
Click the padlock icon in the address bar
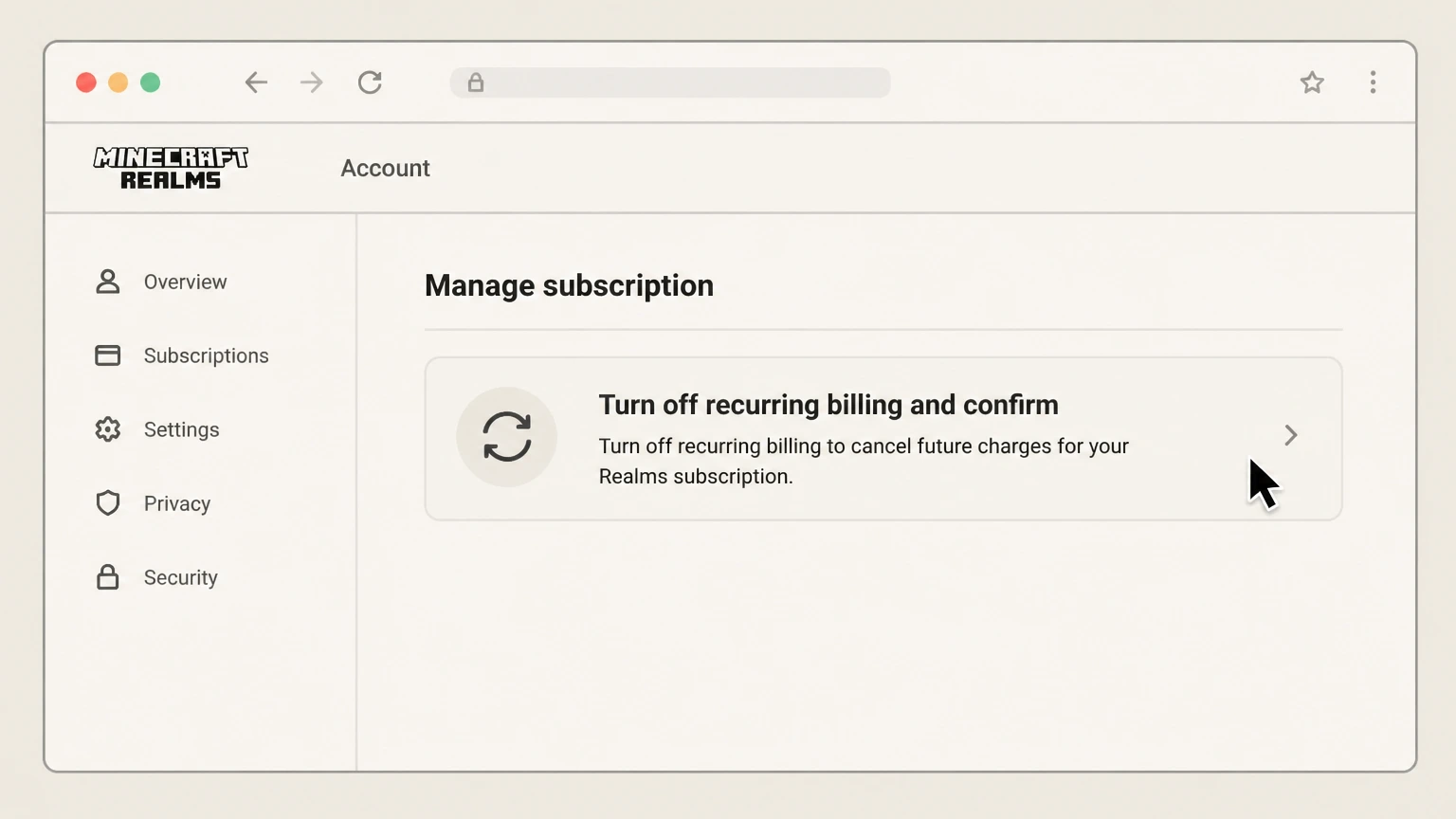(476, 82)
